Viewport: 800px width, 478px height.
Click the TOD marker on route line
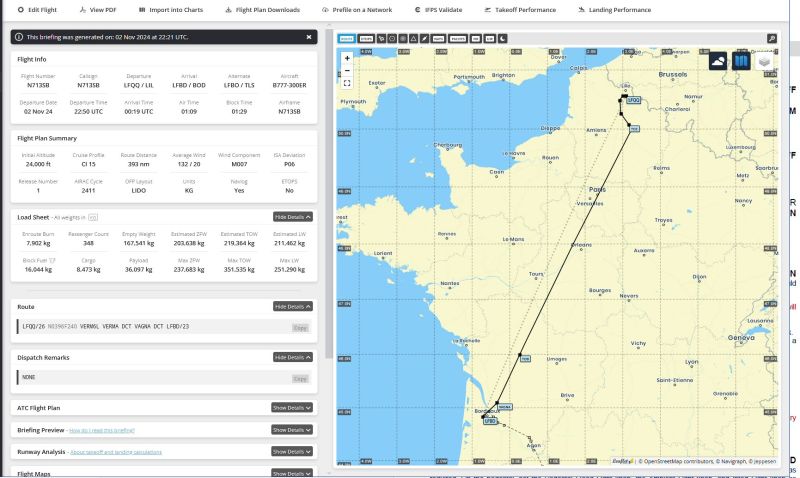point(525,359)
